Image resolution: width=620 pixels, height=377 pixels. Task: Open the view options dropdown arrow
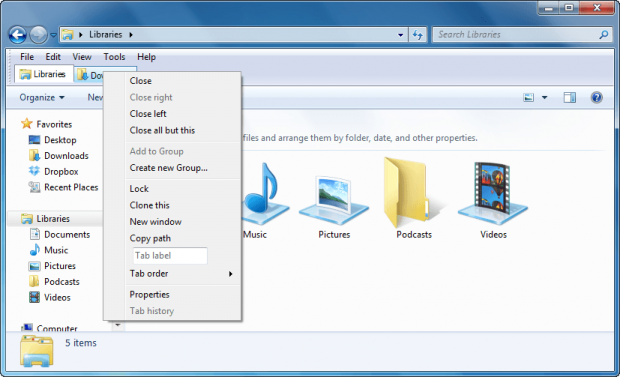click(x=544, y=97)
